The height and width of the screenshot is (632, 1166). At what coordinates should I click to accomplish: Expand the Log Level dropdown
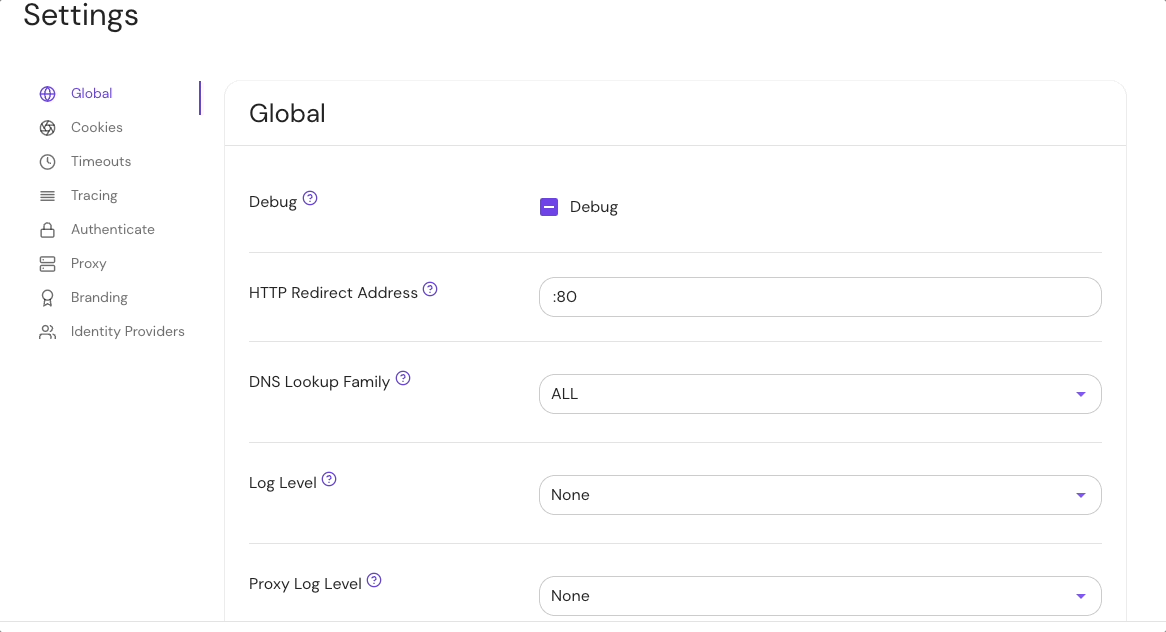(x=819, y=495)
